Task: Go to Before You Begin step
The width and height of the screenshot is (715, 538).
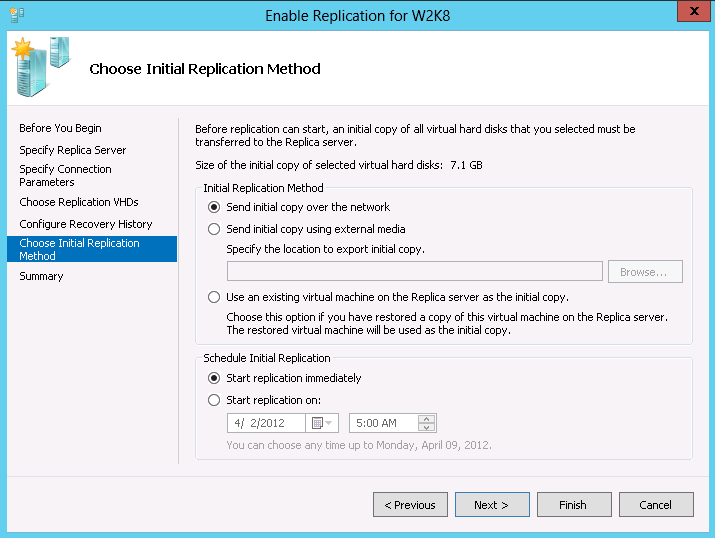Action: 60,128
